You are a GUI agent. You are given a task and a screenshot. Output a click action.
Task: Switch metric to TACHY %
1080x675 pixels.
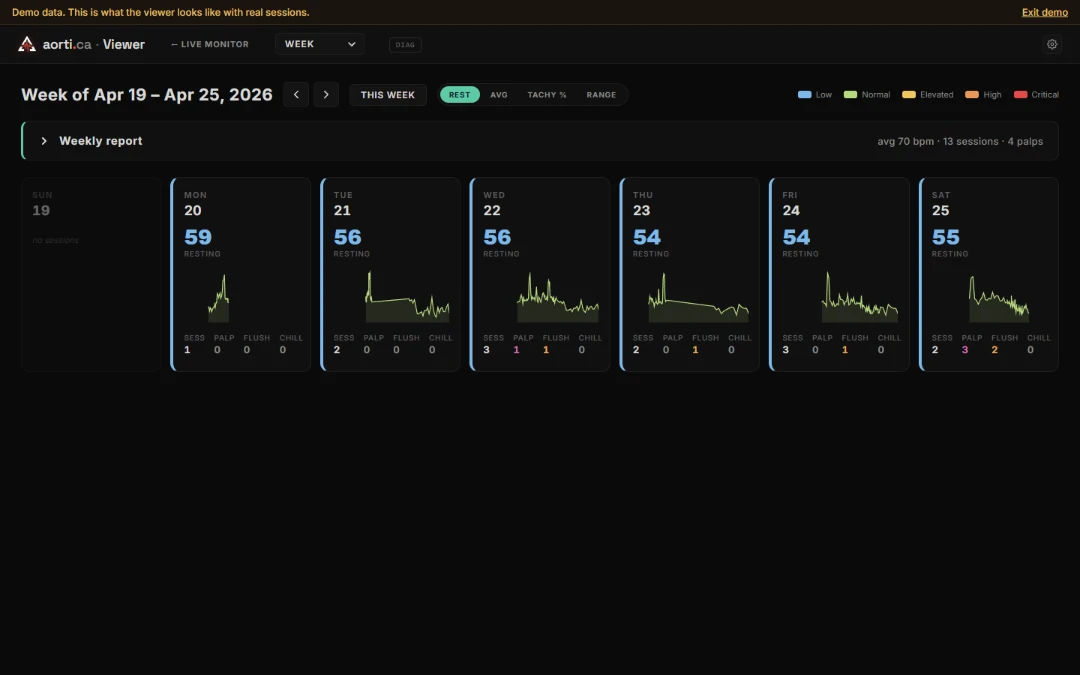click(x=547, y=94)
